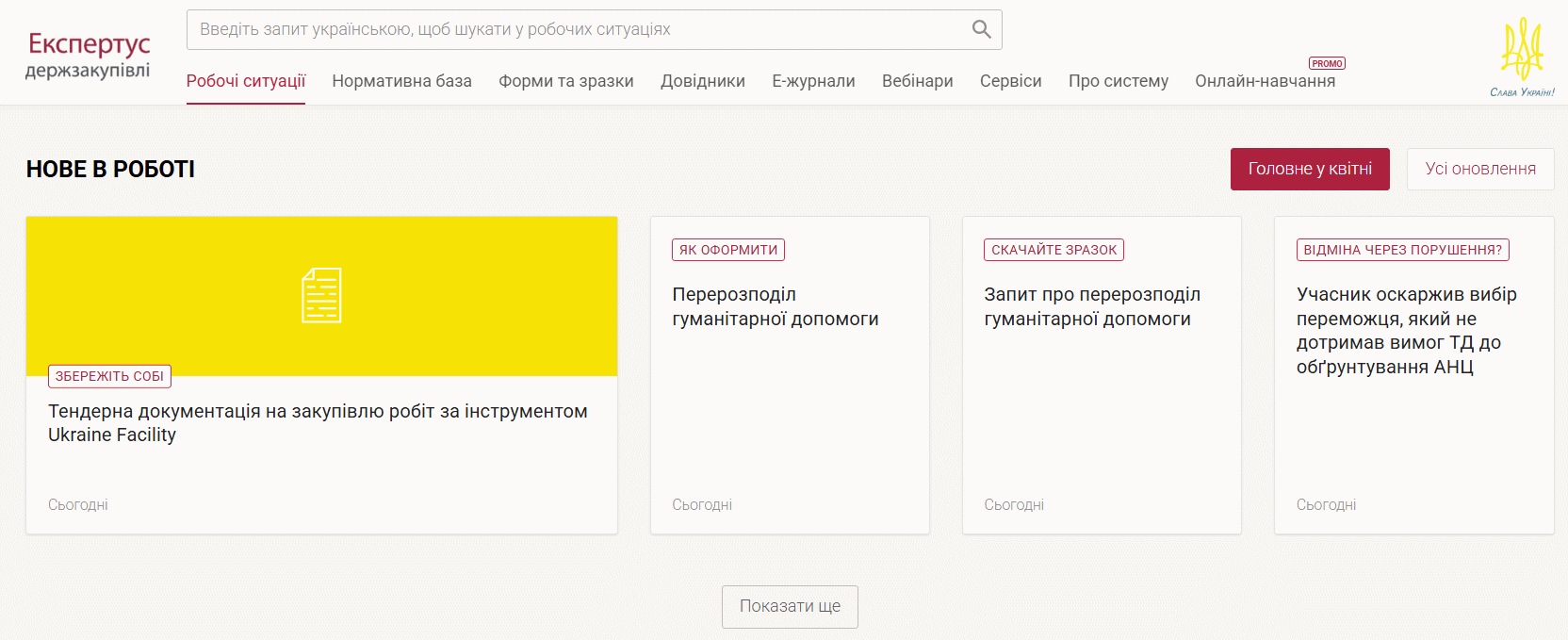1568x640 pixels.
Task: Switch to Нормативна база tab
Action: 401,81
